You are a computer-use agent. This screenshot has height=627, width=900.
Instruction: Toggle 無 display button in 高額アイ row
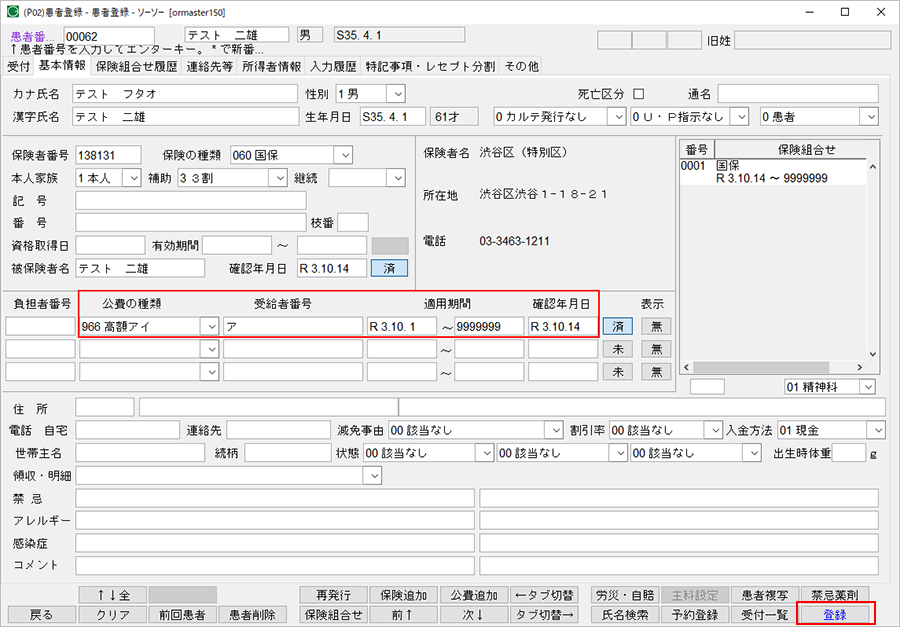point(656,326)
